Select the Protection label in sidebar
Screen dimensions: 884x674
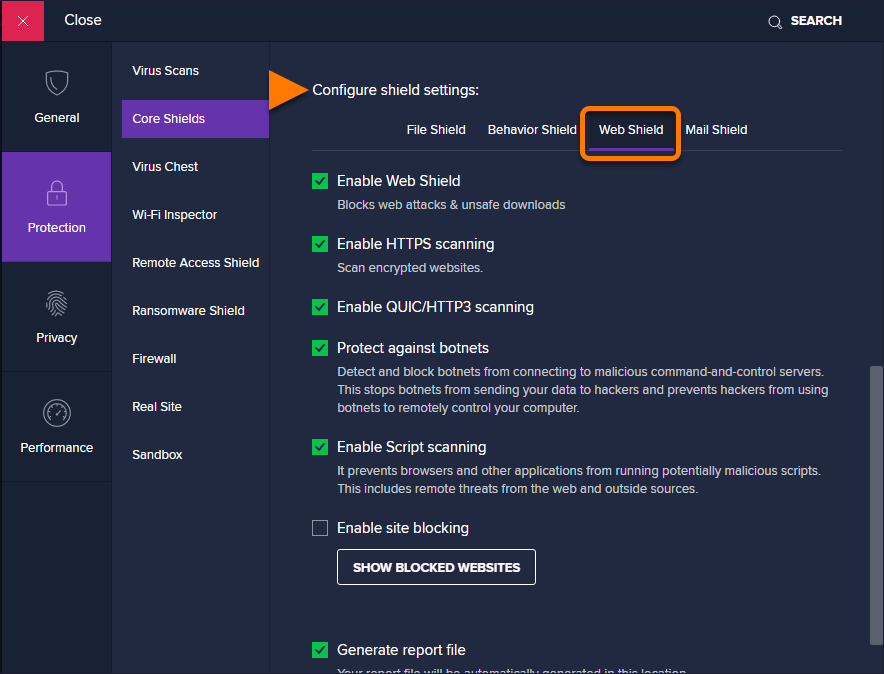(x=57, y=228)
